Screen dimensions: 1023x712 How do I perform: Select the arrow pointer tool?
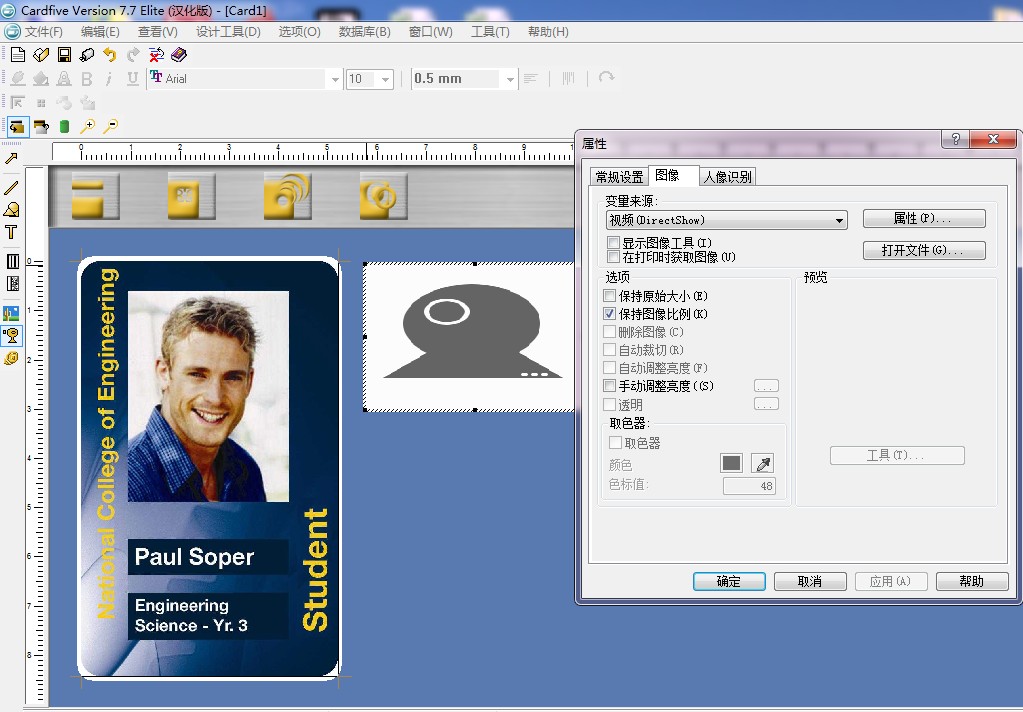click(x=11, y=159)
